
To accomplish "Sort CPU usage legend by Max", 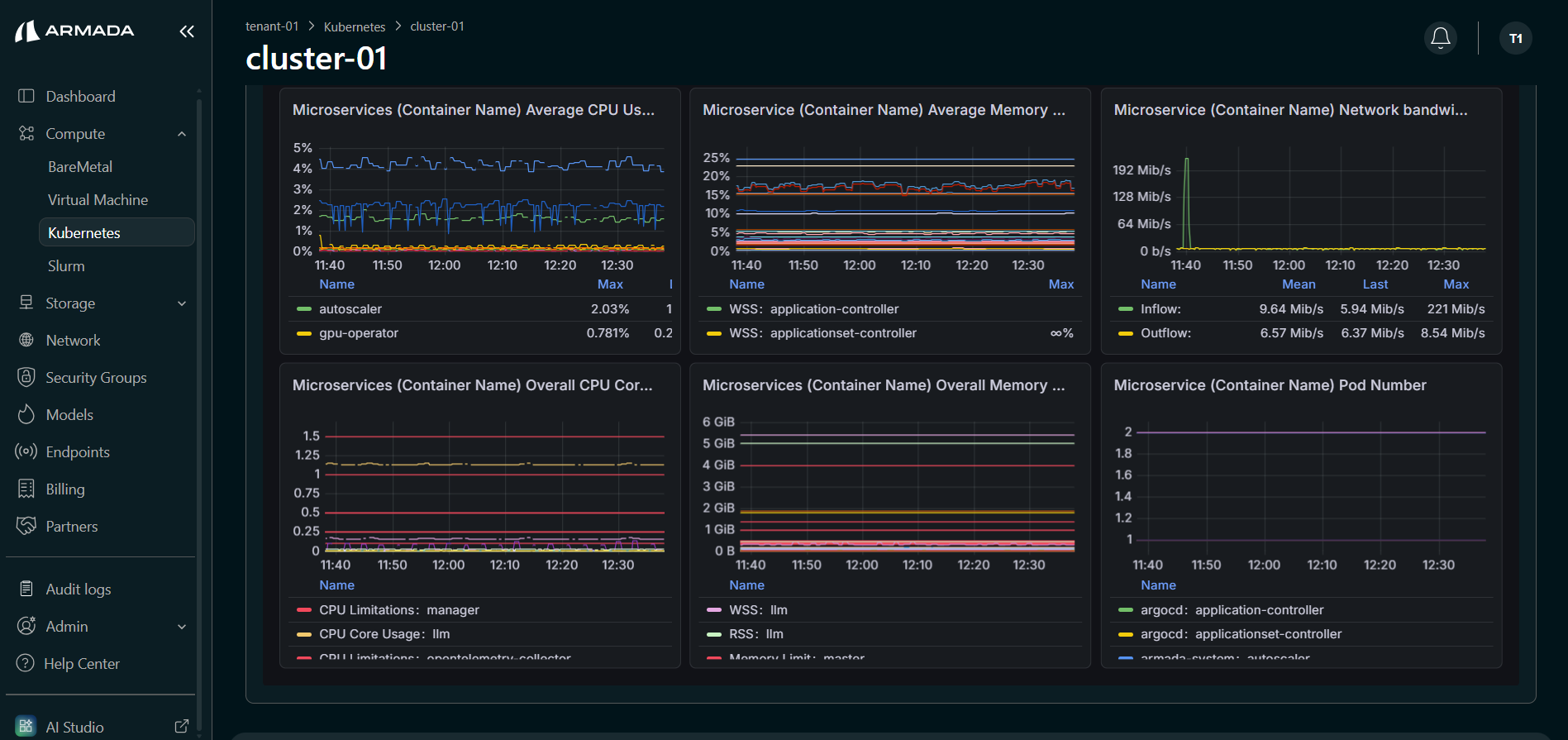I will point(610,284).
